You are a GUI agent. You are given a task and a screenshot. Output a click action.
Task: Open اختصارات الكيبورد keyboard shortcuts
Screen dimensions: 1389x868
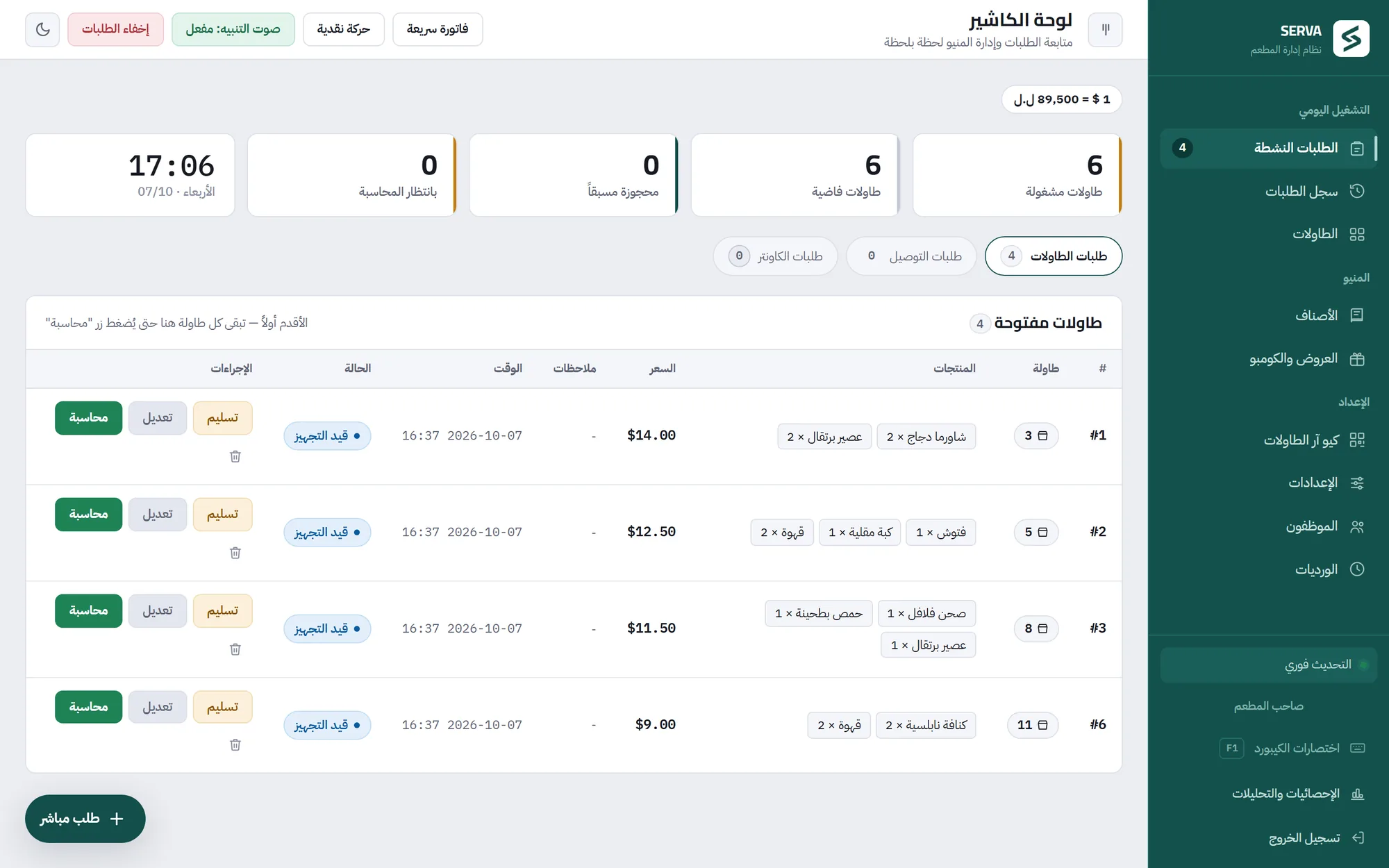(1268, 748)
